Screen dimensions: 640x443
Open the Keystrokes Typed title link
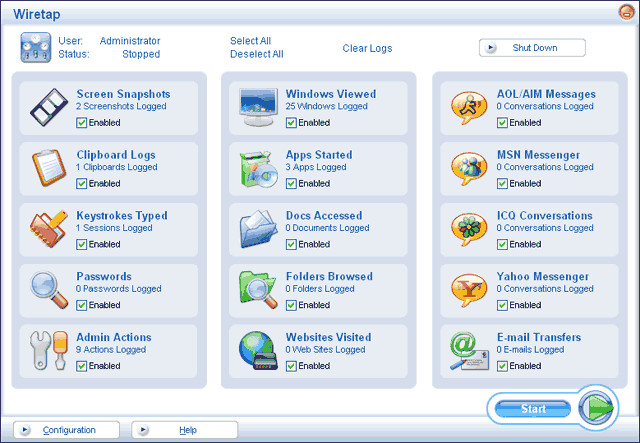(x=122, y=216)
